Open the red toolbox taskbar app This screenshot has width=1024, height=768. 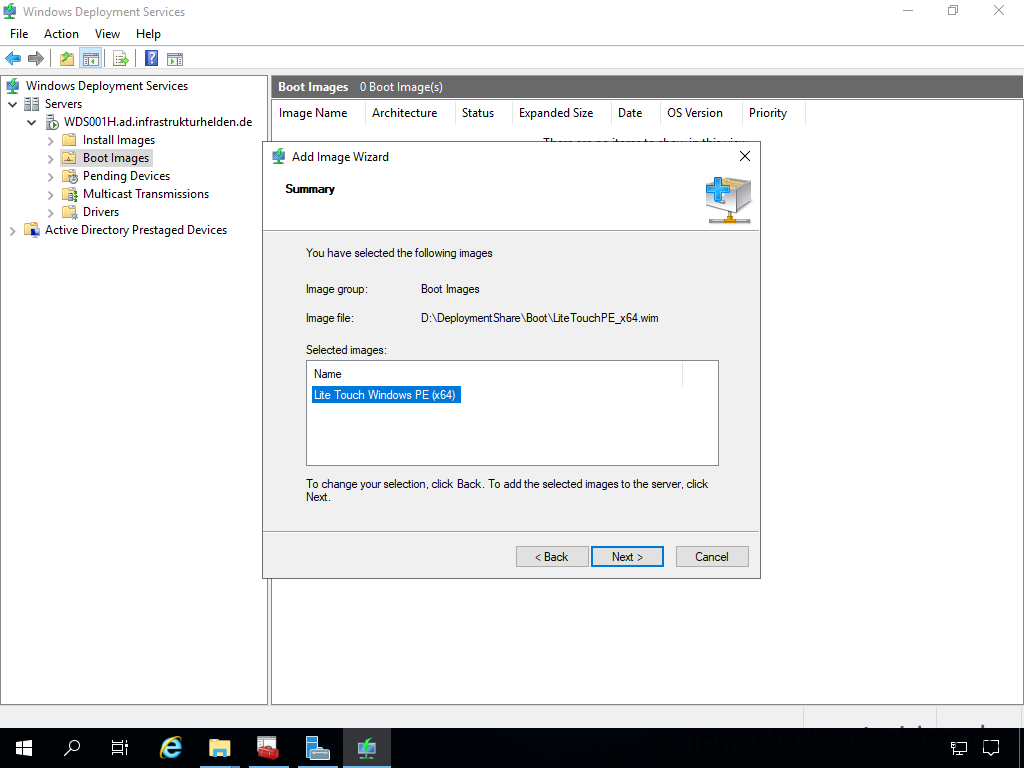(x=268, y=747)
